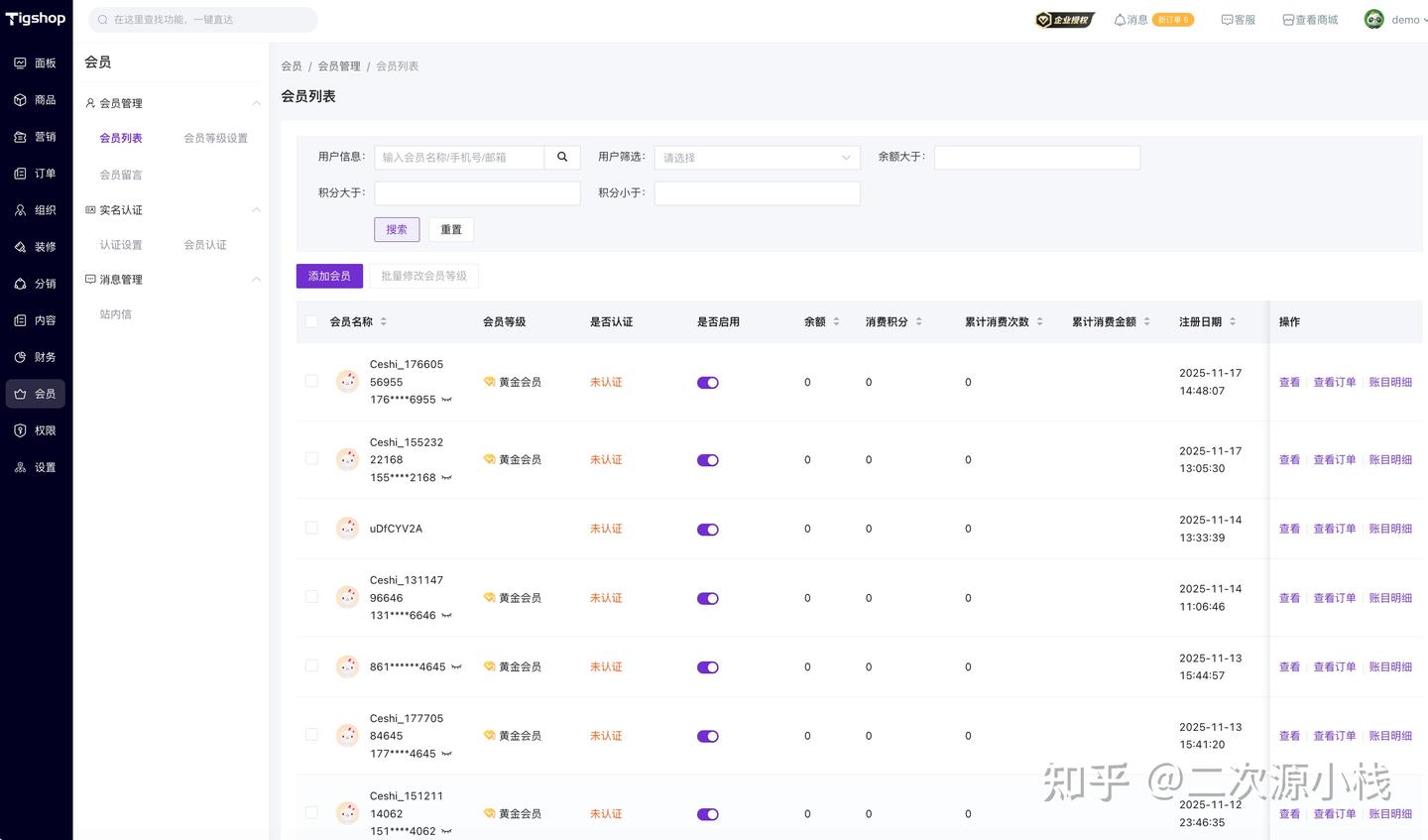Tick the checkbox for member Ceshi_155232
Image resolution: width=1428 pixels, height=840 pixels.
point(311,458)
